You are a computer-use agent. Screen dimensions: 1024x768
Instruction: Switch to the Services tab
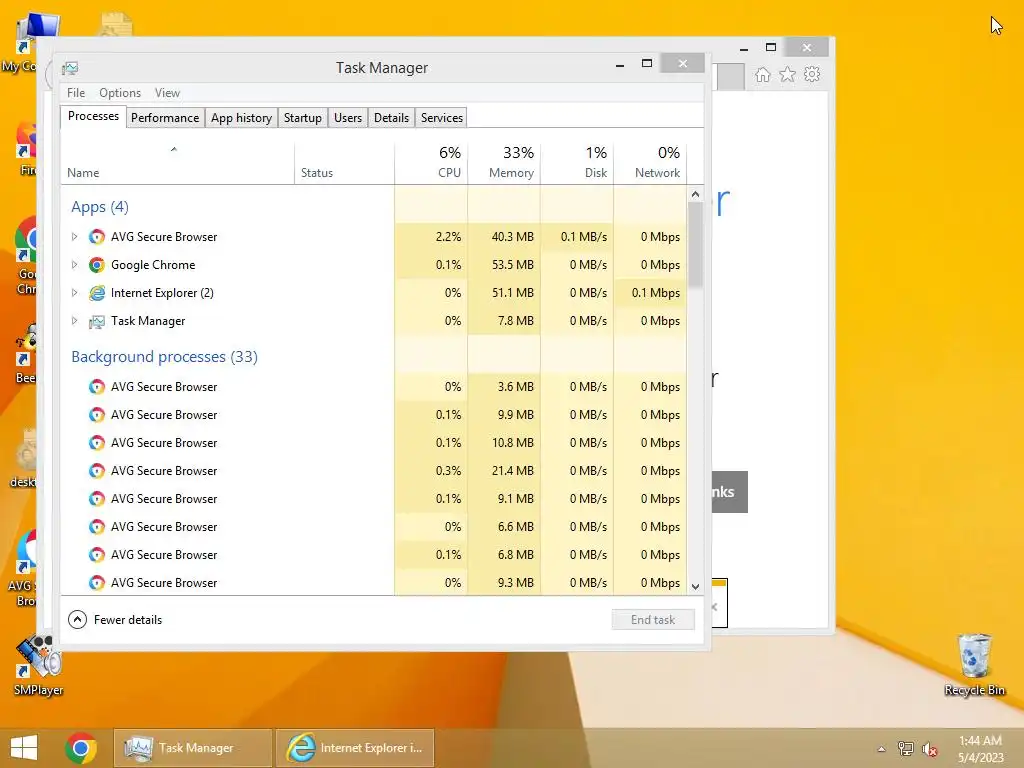click(441, 118)
